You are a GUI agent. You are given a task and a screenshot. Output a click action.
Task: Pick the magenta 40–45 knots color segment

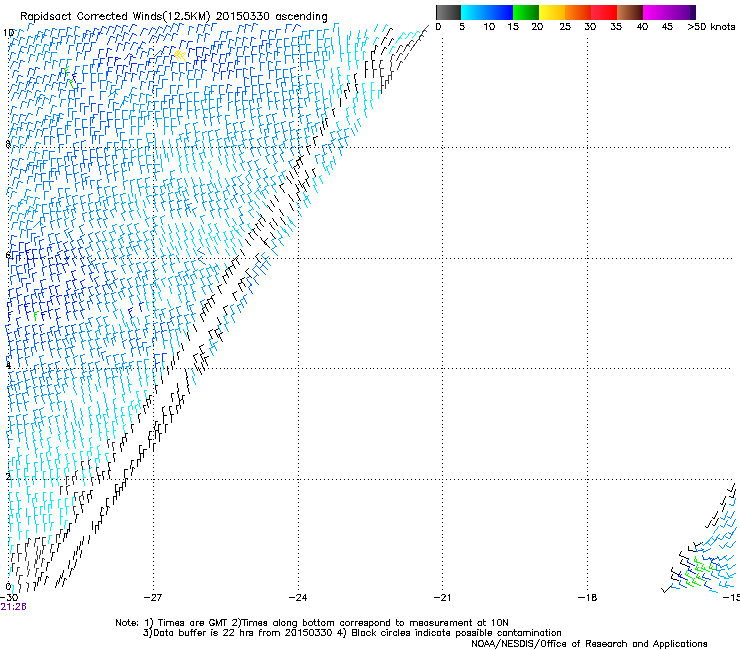656,12
